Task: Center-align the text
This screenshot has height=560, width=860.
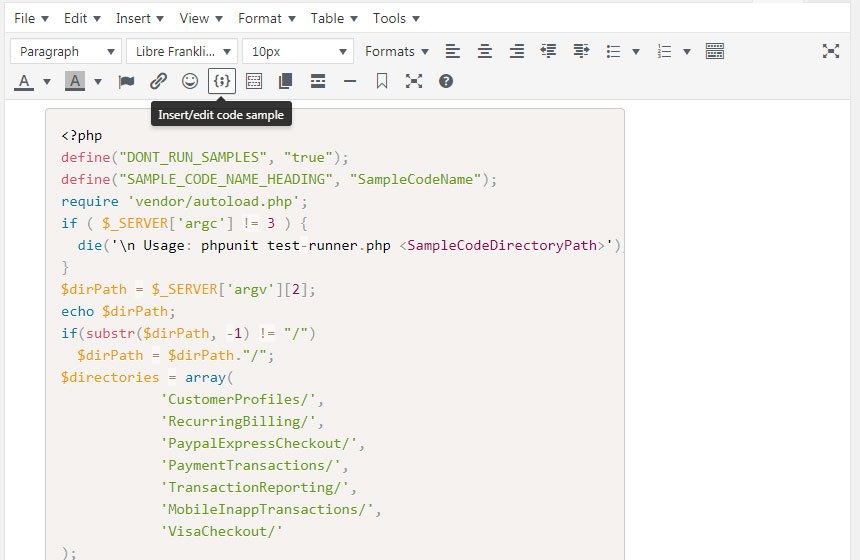Action: click(x=485, y=51)
